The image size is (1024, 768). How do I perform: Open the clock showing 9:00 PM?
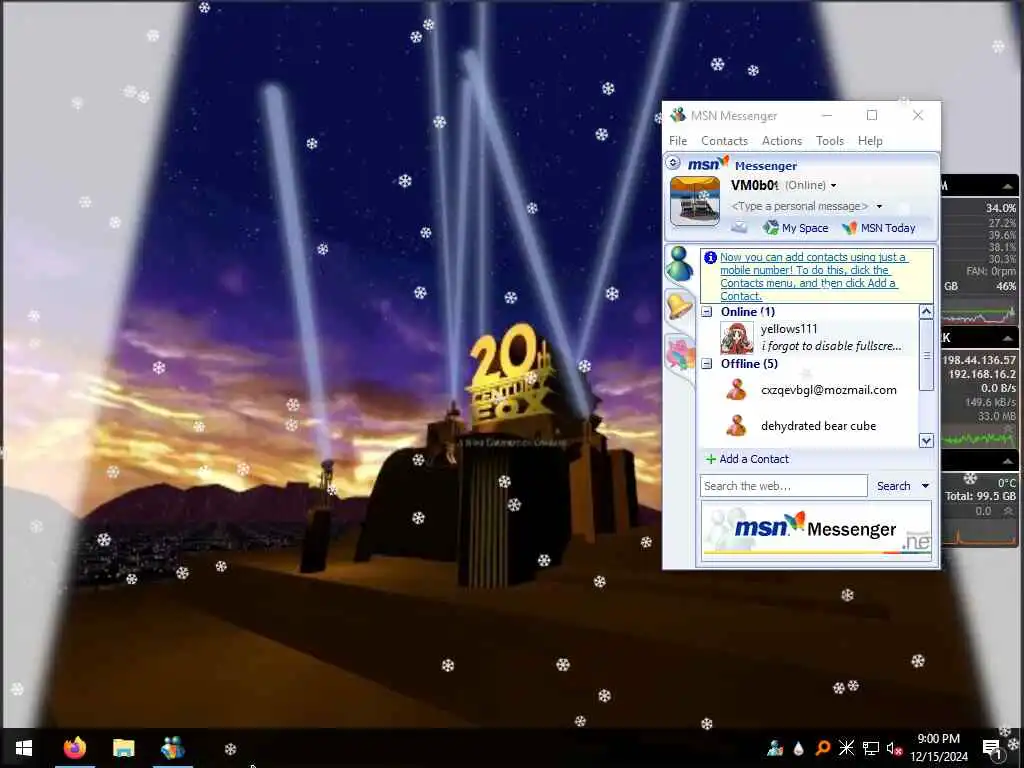tap(938, 748)
